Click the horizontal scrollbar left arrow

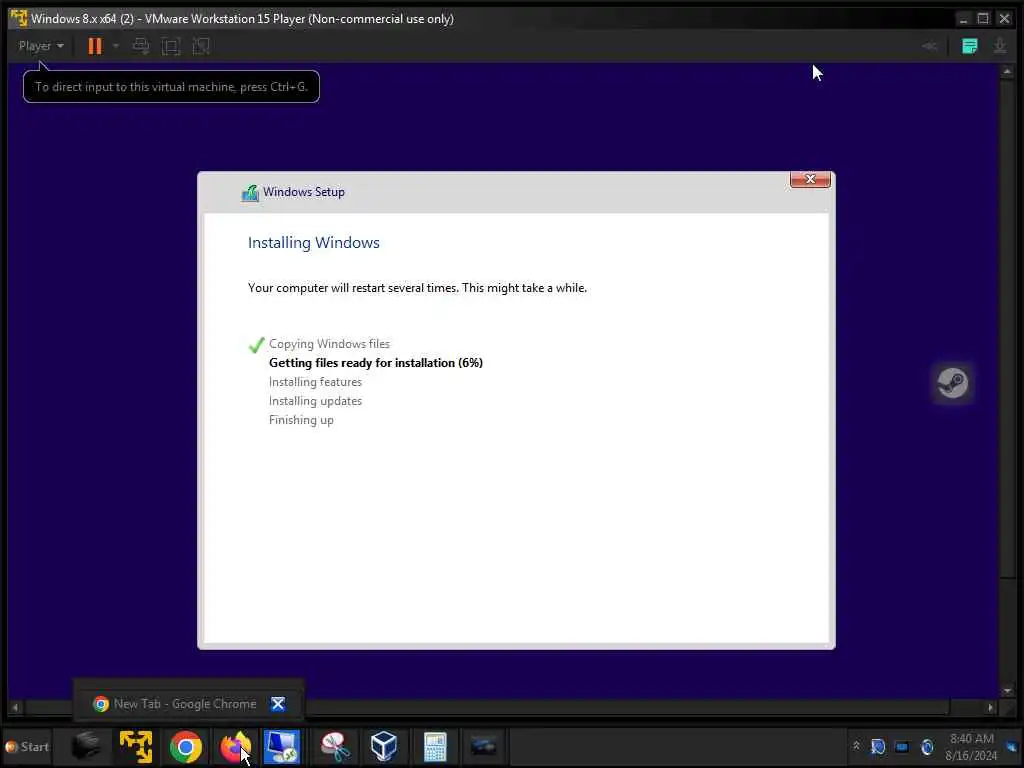pos(14,707)
